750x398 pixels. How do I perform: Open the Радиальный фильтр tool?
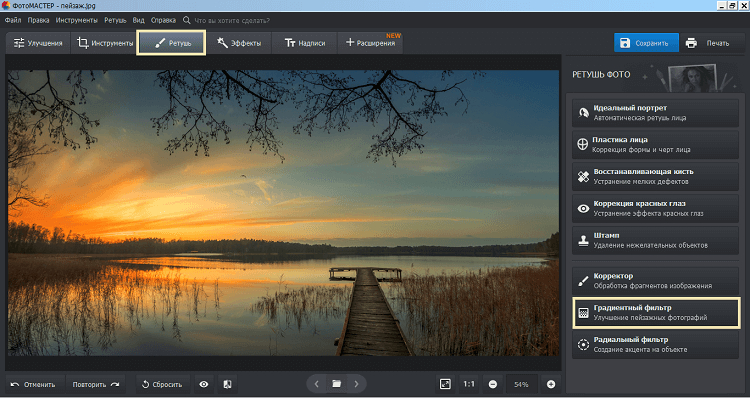[655, 344]
